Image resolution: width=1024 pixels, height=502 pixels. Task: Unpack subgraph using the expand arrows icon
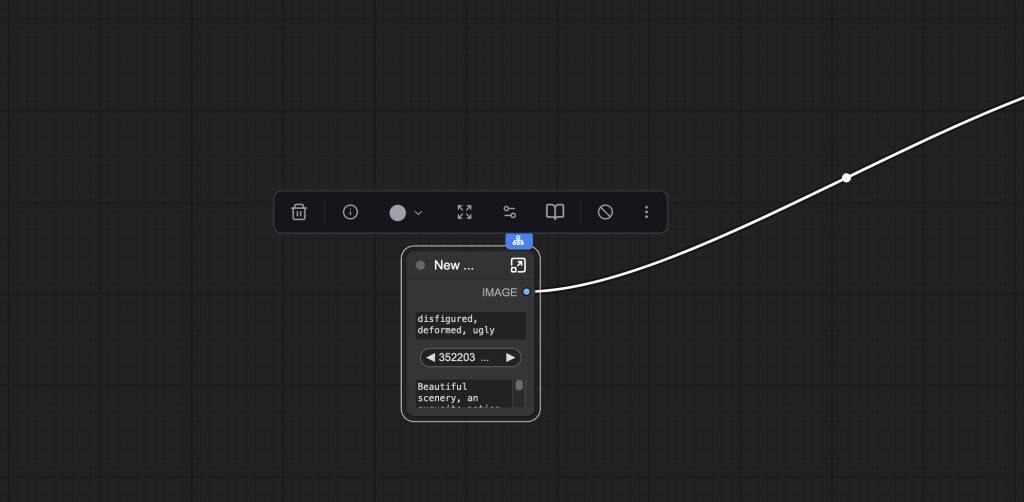coord(464,212)
